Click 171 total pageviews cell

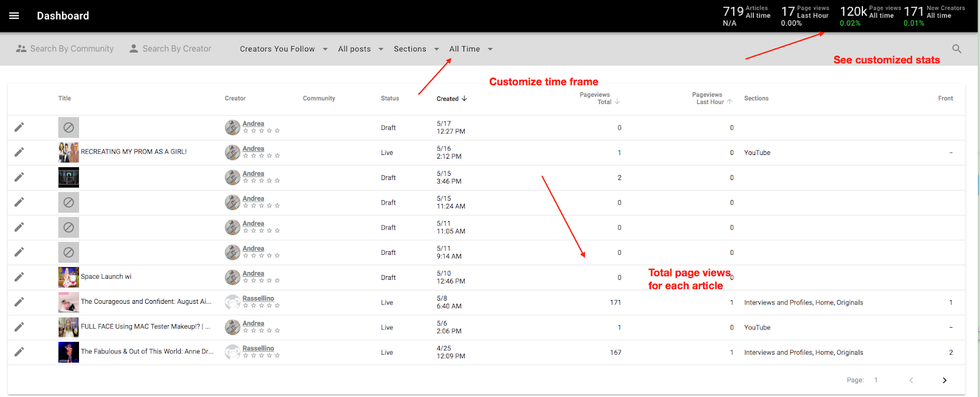[x=616, y=303]
